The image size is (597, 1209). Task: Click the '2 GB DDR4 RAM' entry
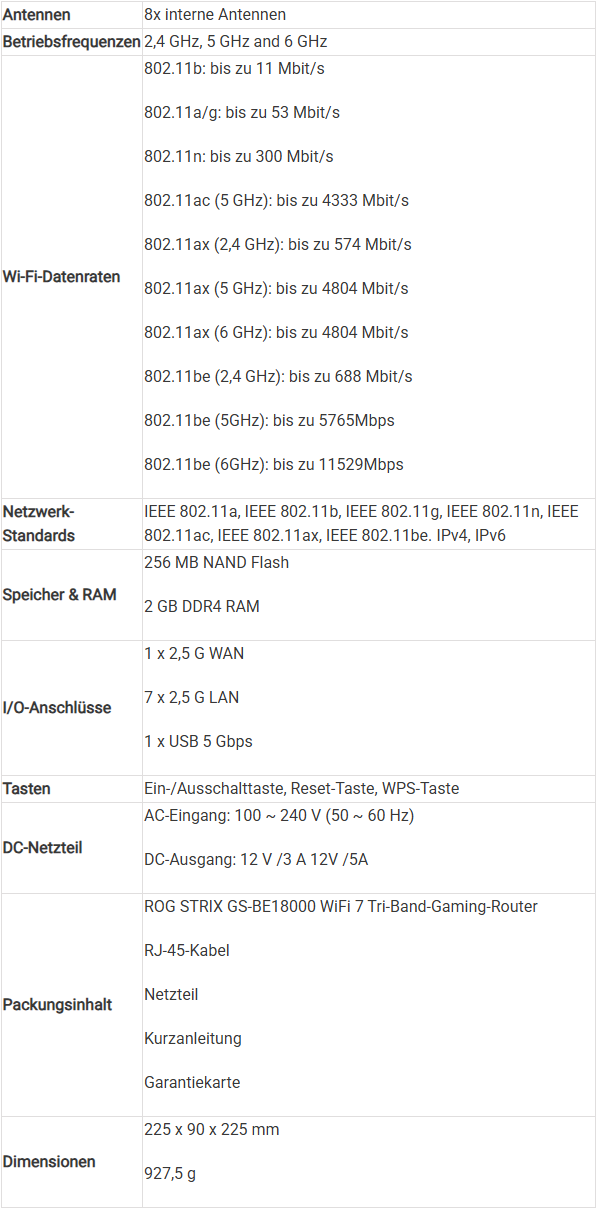click(x=201, y=606)
